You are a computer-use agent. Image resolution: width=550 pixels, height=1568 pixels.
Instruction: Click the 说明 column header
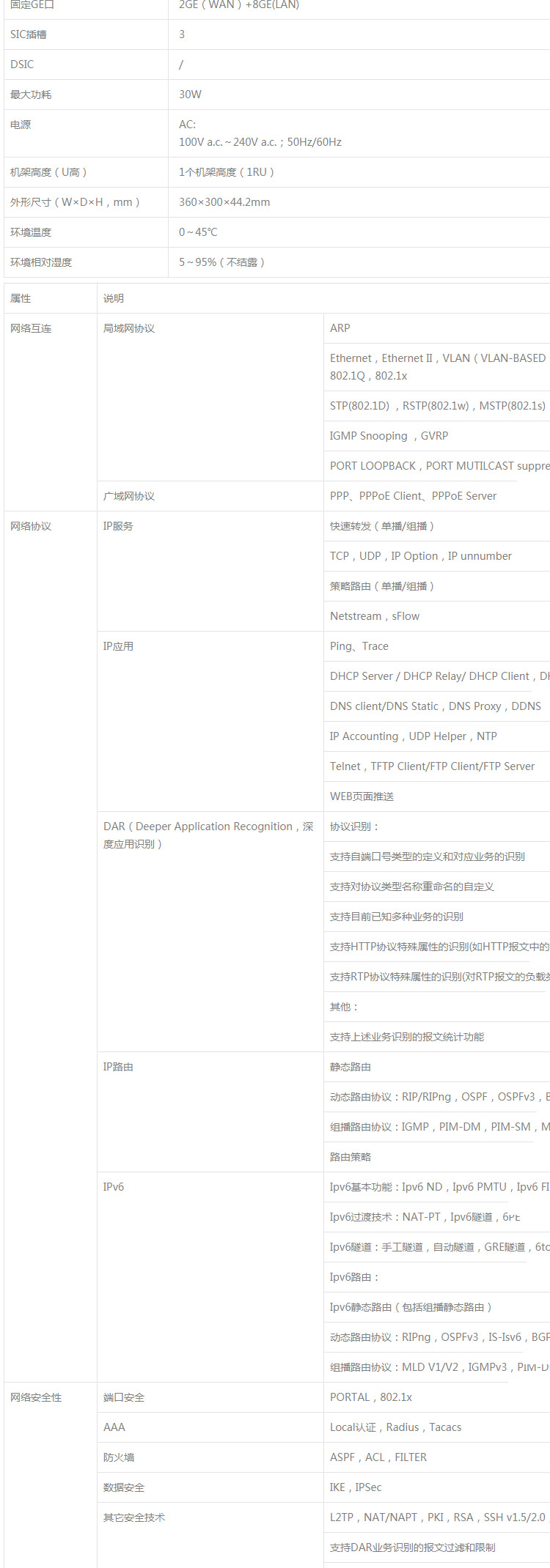click(x=114, y=298)
